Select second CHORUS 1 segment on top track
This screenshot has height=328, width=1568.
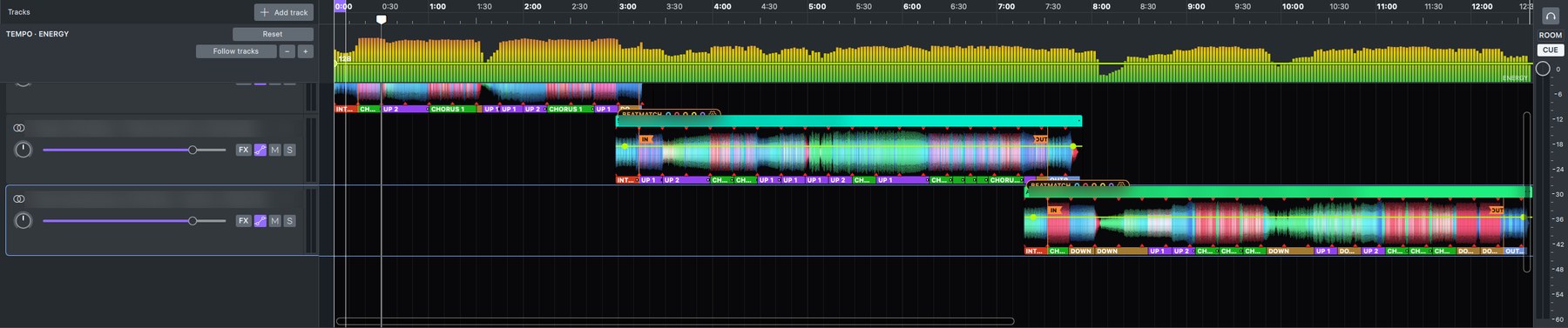click(x=570, y=110)
